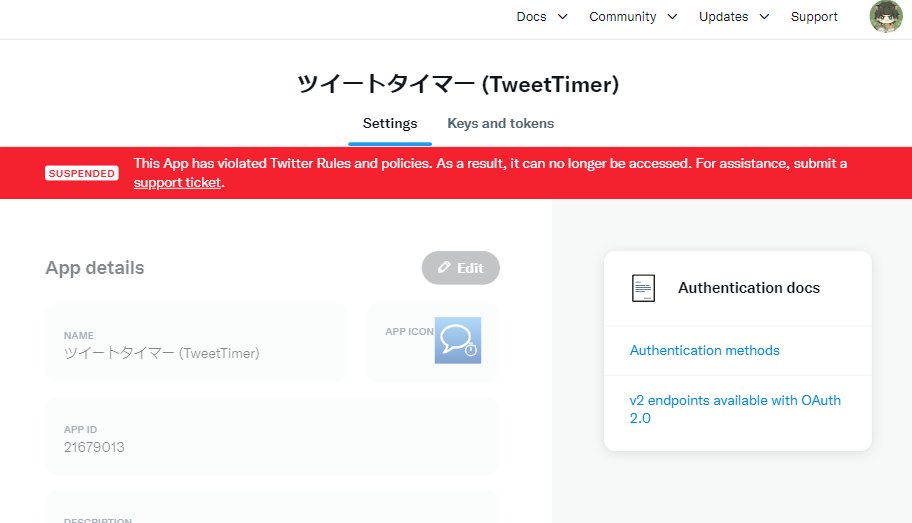Click the pencil icon in Edit button
Viewport: 912px width, 523px height.
444,267
